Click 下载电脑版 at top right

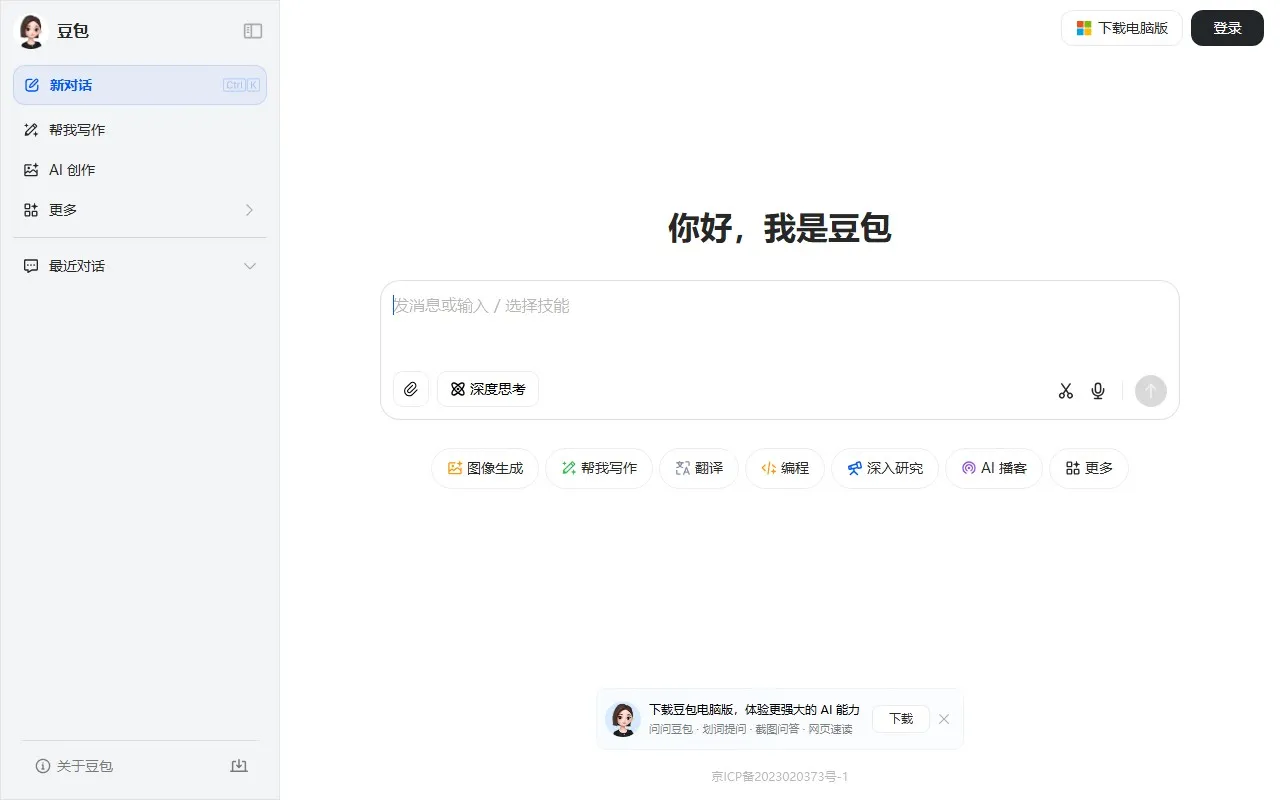click(1121, 28)
